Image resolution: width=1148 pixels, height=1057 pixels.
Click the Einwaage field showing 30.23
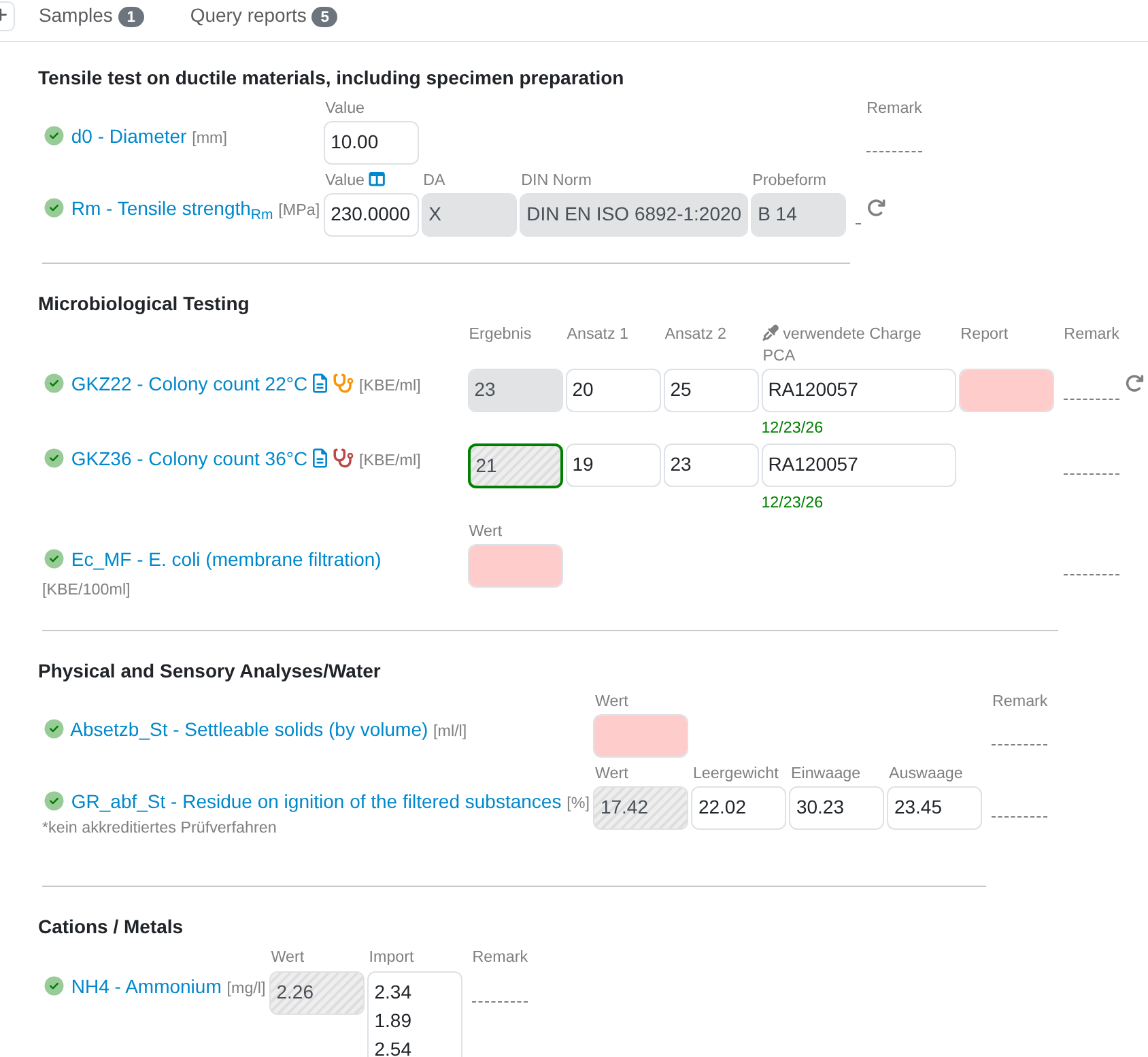point(837,808)
